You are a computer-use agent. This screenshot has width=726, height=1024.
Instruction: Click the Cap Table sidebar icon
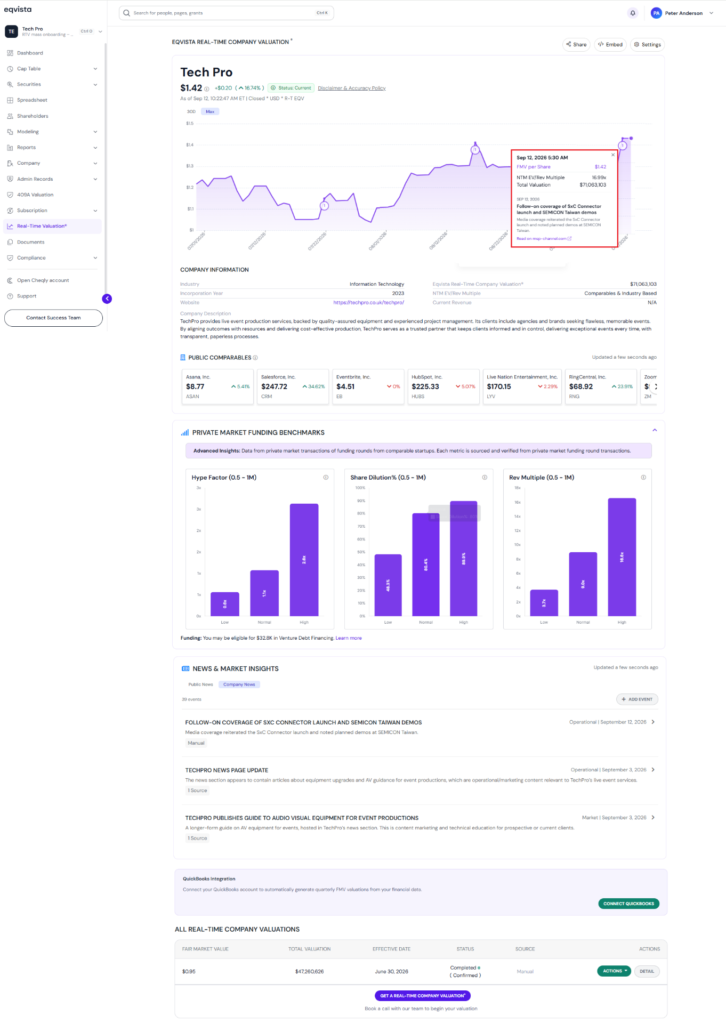tap(10, 69)
